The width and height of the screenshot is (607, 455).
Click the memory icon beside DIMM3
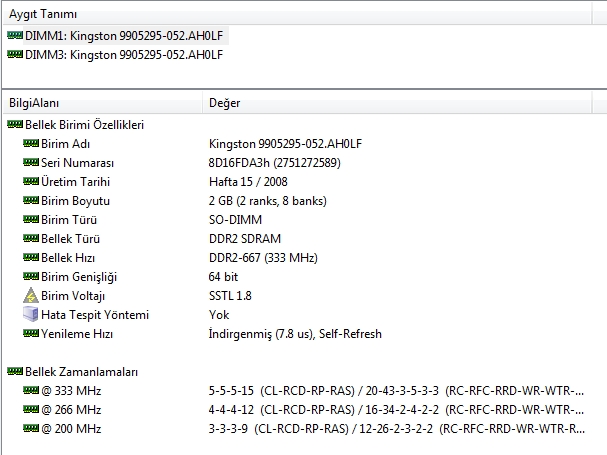coord(15,55)
